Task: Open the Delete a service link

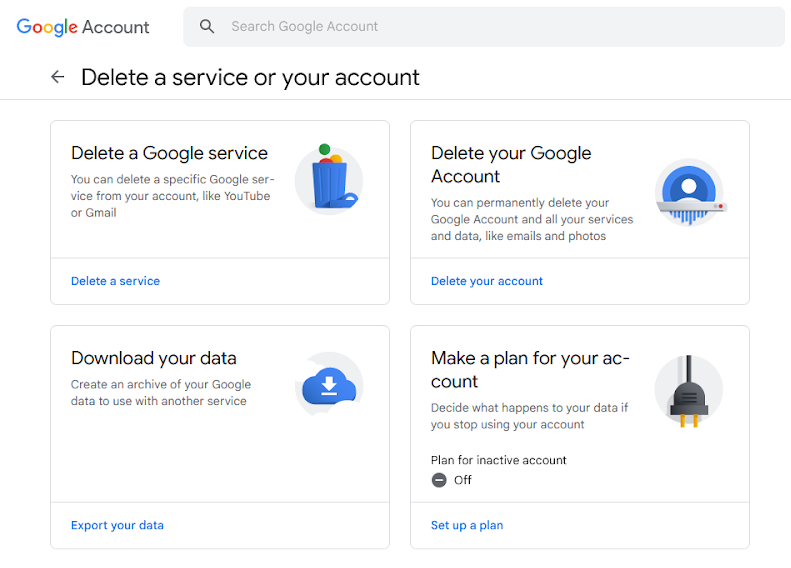Action: 115,281
